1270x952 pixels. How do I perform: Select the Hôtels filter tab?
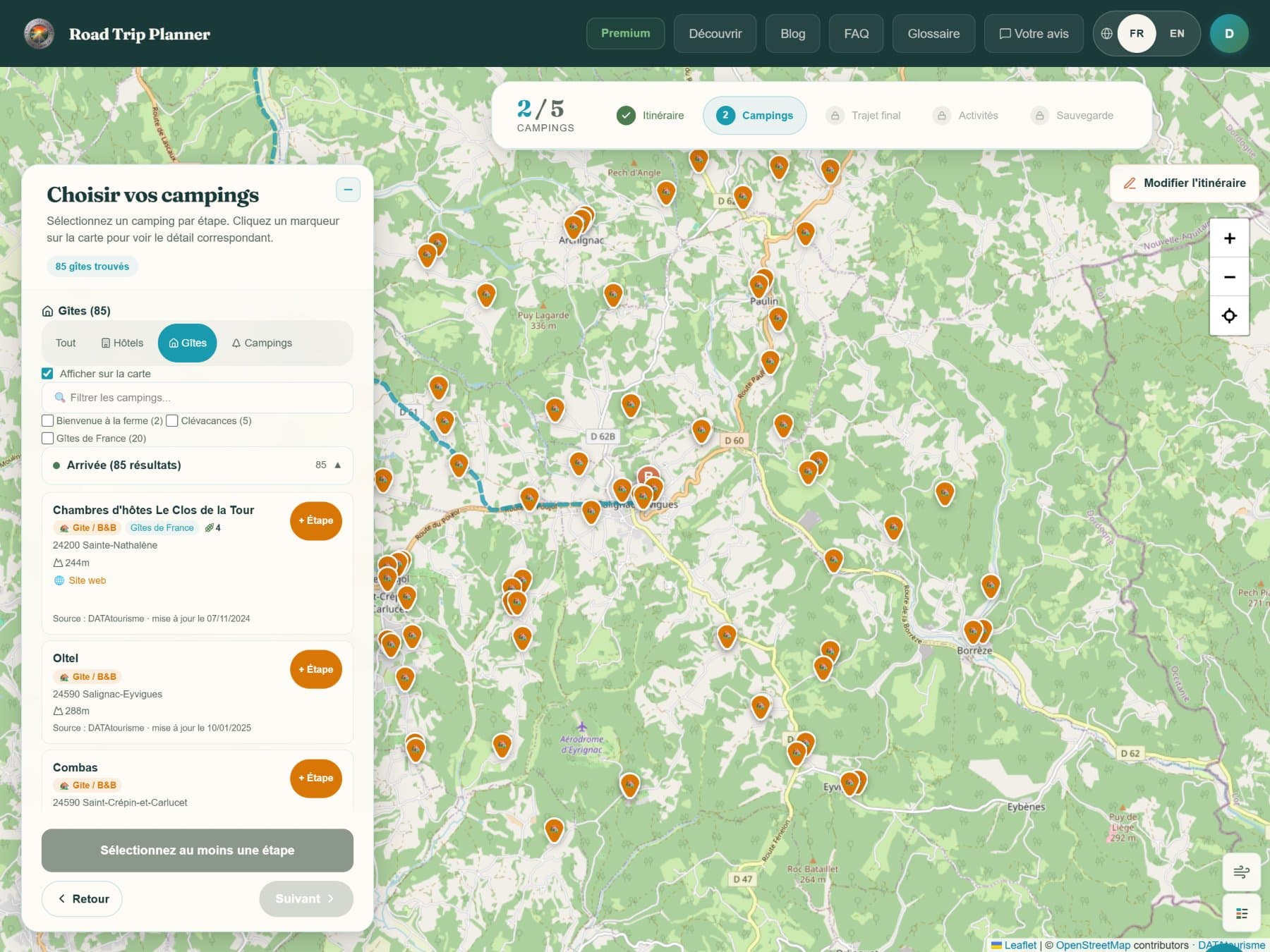(123, 343)
